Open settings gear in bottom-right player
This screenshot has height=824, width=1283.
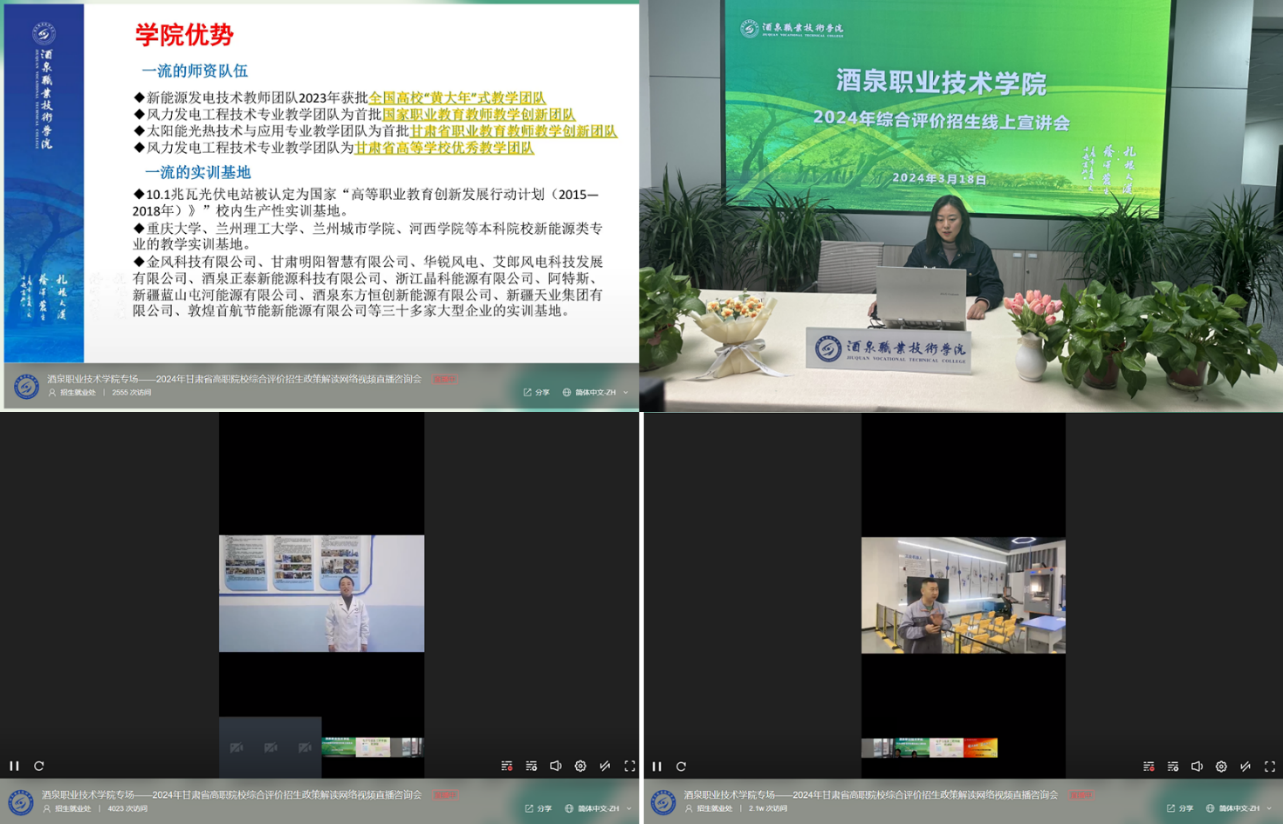1221,766
